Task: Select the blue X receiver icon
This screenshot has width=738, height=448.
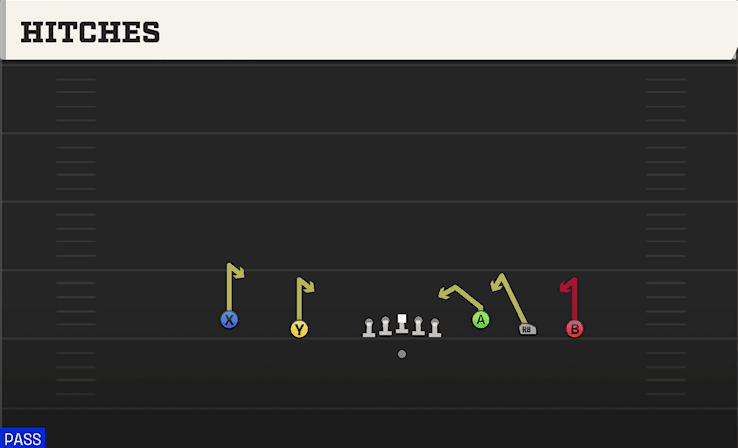Action: [229, 320]
